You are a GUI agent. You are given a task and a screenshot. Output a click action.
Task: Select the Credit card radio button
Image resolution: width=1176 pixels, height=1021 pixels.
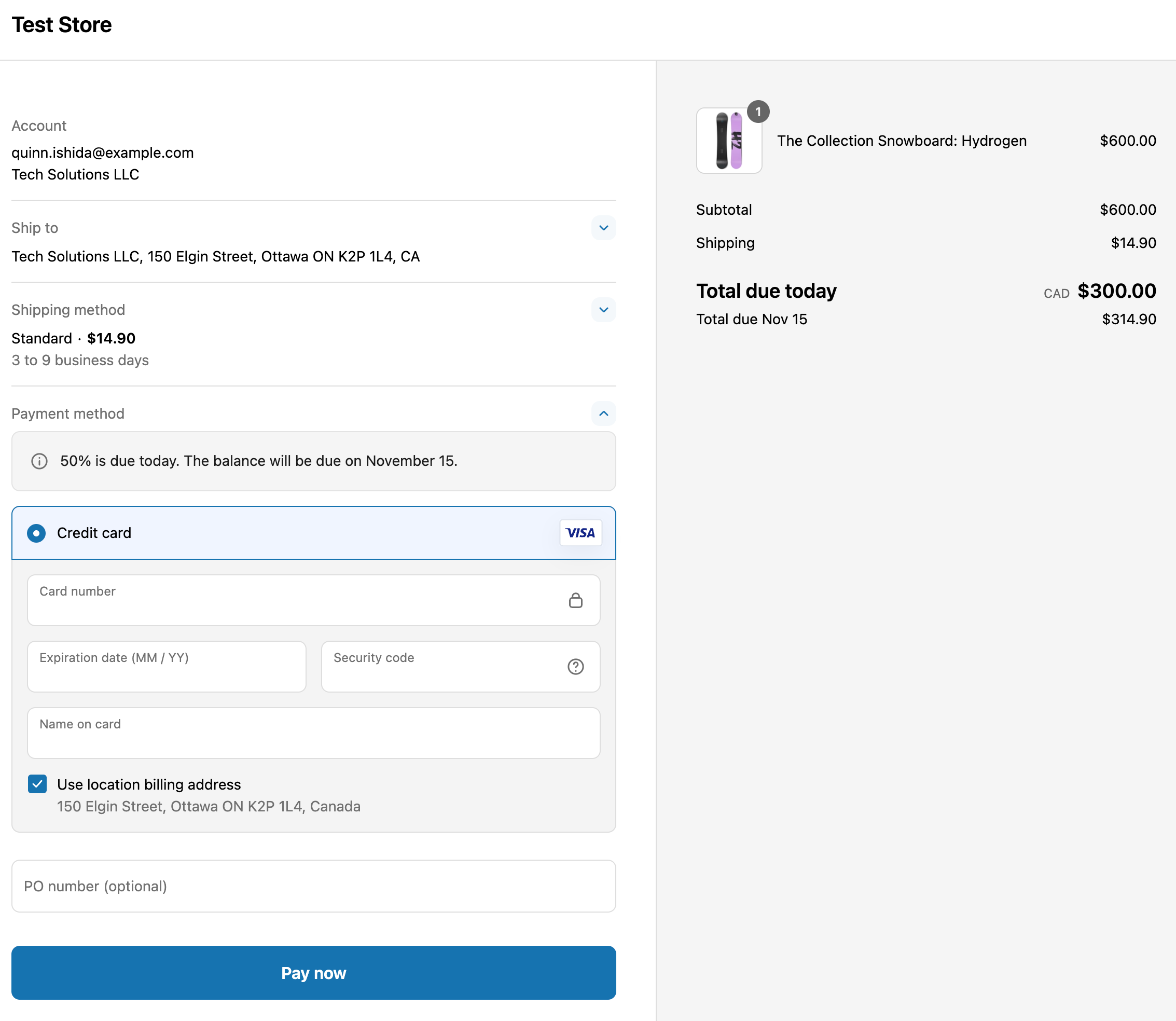pyautogui.click(x=36, y=533)
